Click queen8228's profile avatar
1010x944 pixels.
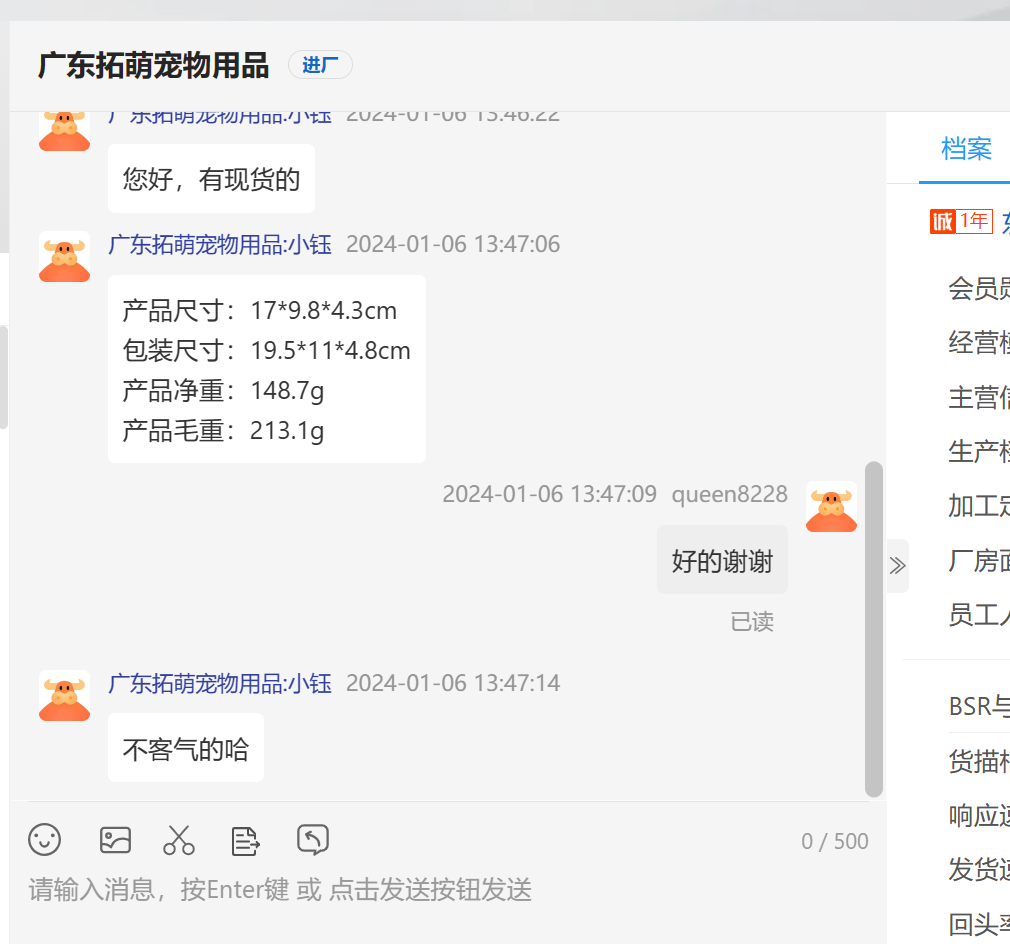click(x=831, y=507)
